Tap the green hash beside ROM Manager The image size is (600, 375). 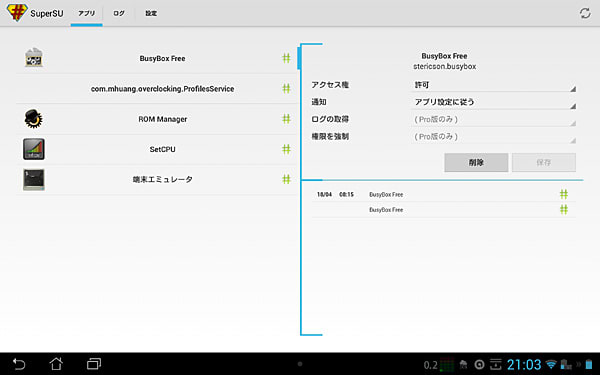pyautogui.click(x=286, y=119)
